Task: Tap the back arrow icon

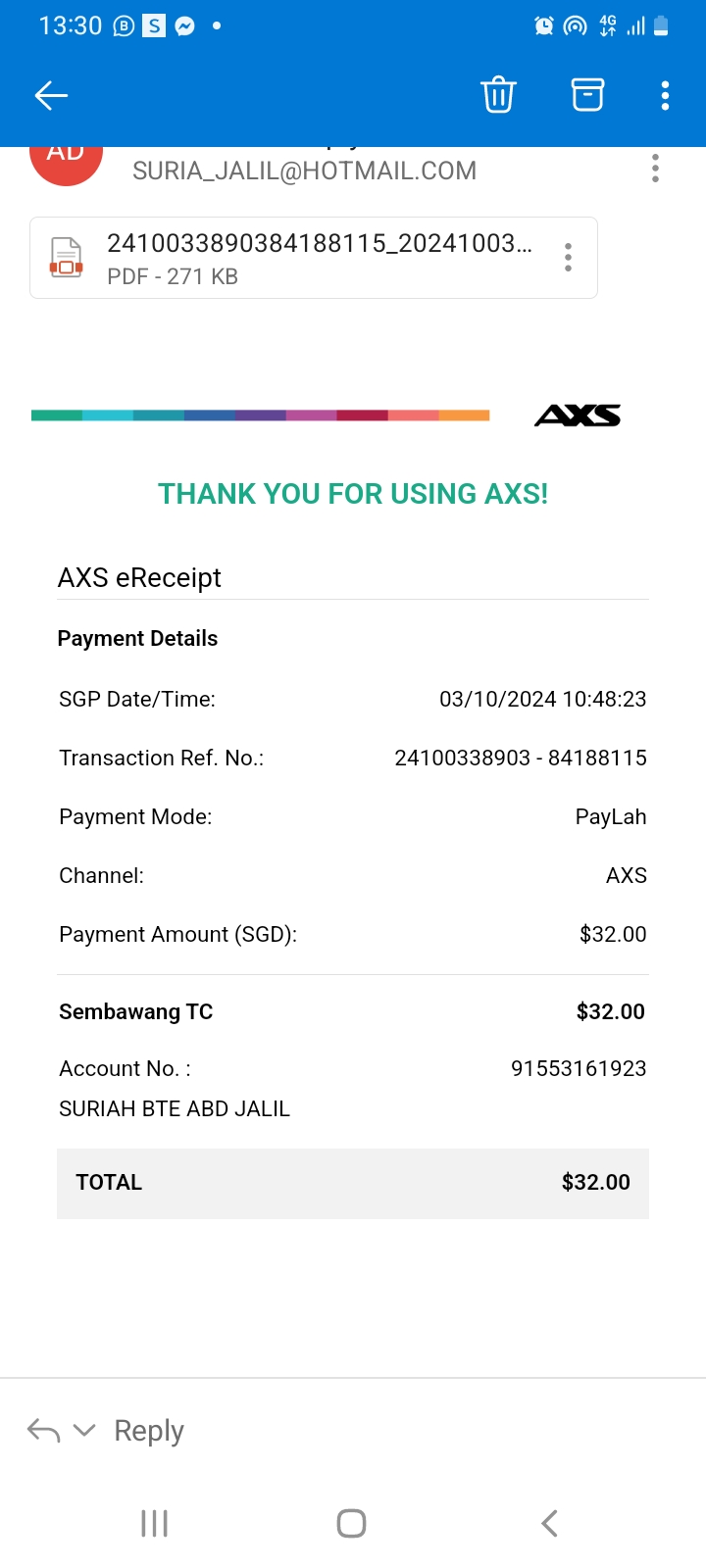Action: [x=51, y=95]
